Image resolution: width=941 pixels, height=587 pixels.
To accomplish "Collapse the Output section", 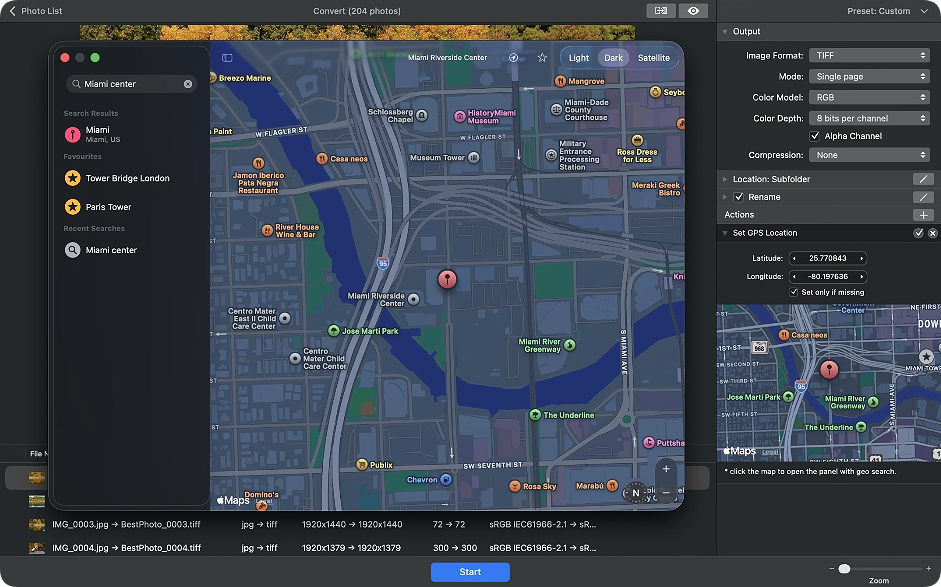I will [725, 31].
